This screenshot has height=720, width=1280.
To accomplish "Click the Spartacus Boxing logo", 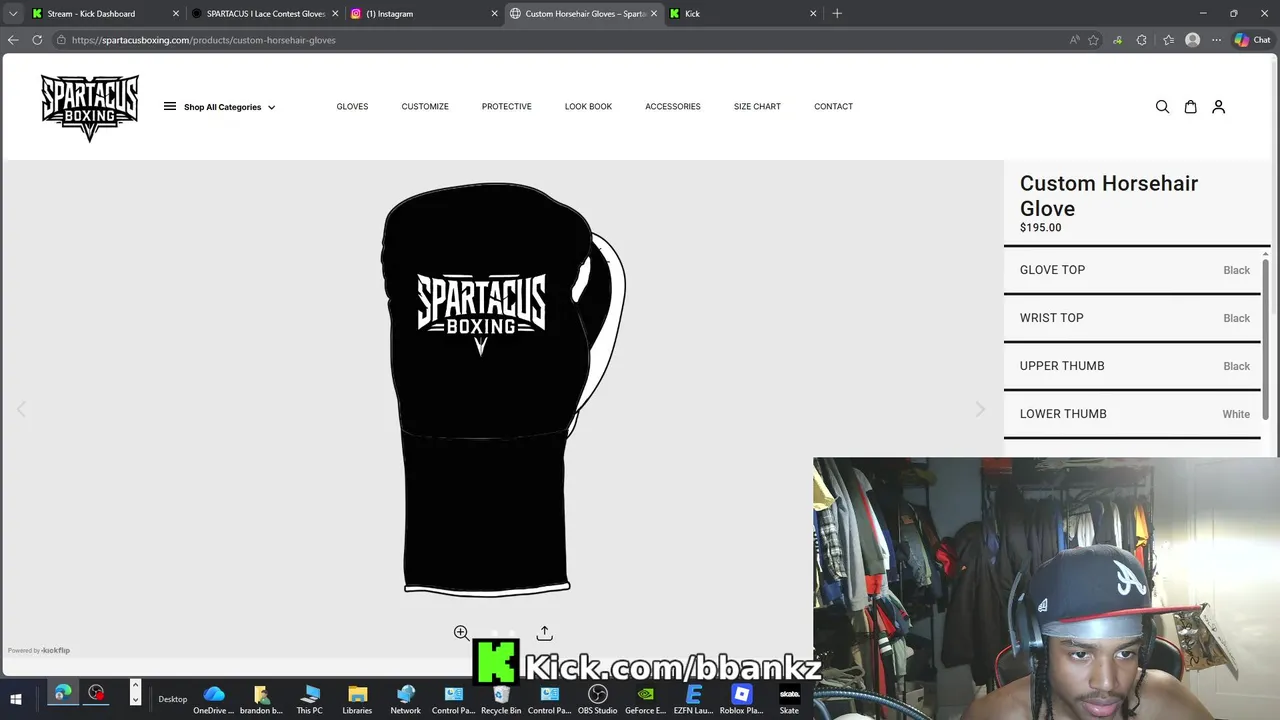I will (90, 108).
